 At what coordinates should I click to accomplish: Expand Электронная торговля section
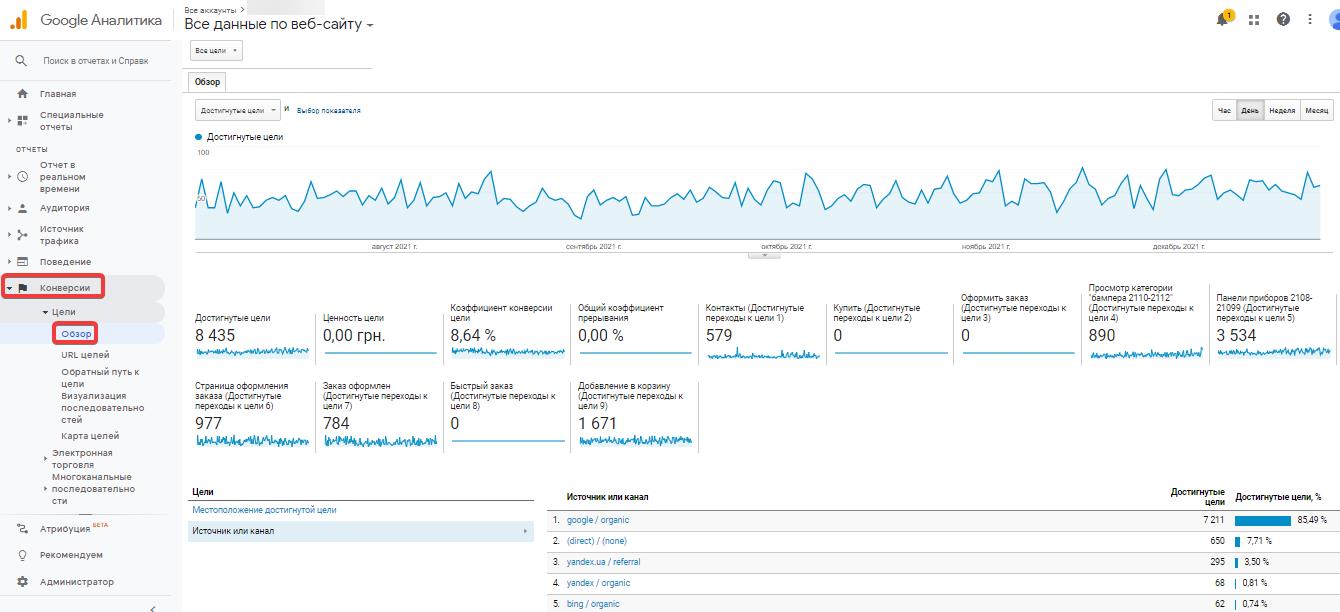45,459
